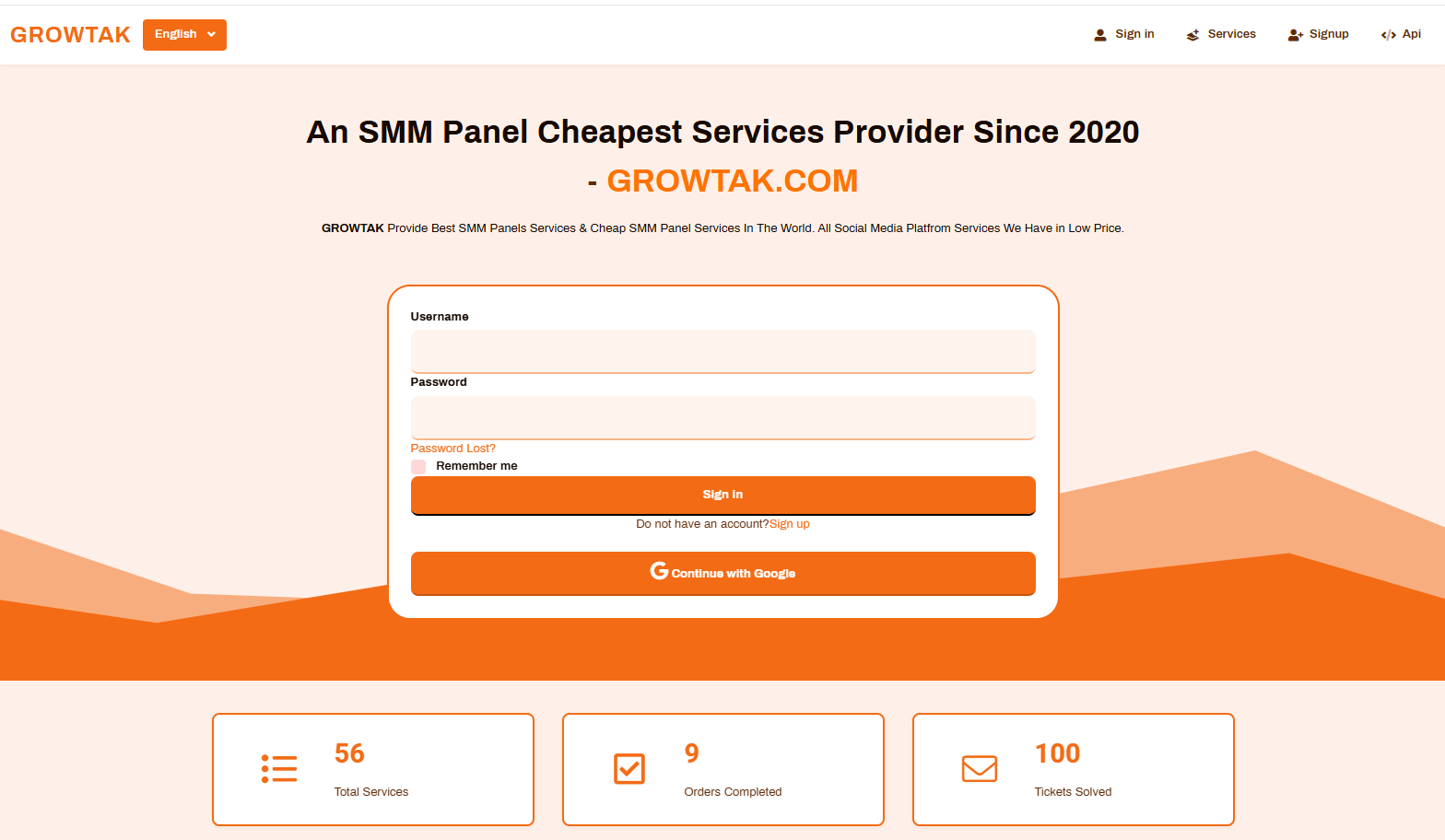Screen dimensions: 1445x840
Task: Click the Services stack icon in navbar
Action: click(x=1192, y=35)
